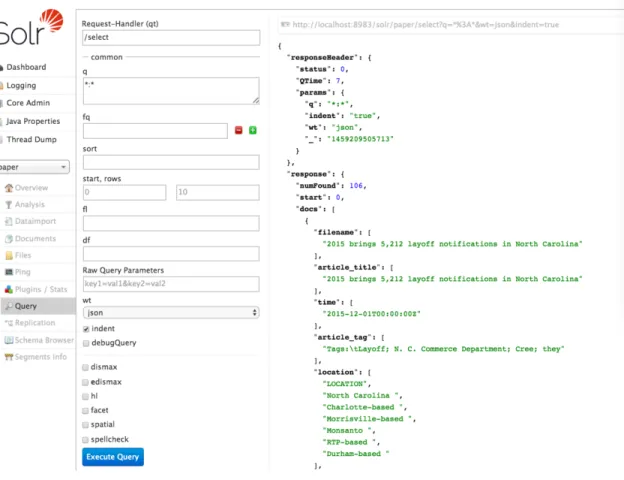The height and width of the screenshot is (480, 624).
Task: Click the Documents icon
Action: tap(9, 239)
